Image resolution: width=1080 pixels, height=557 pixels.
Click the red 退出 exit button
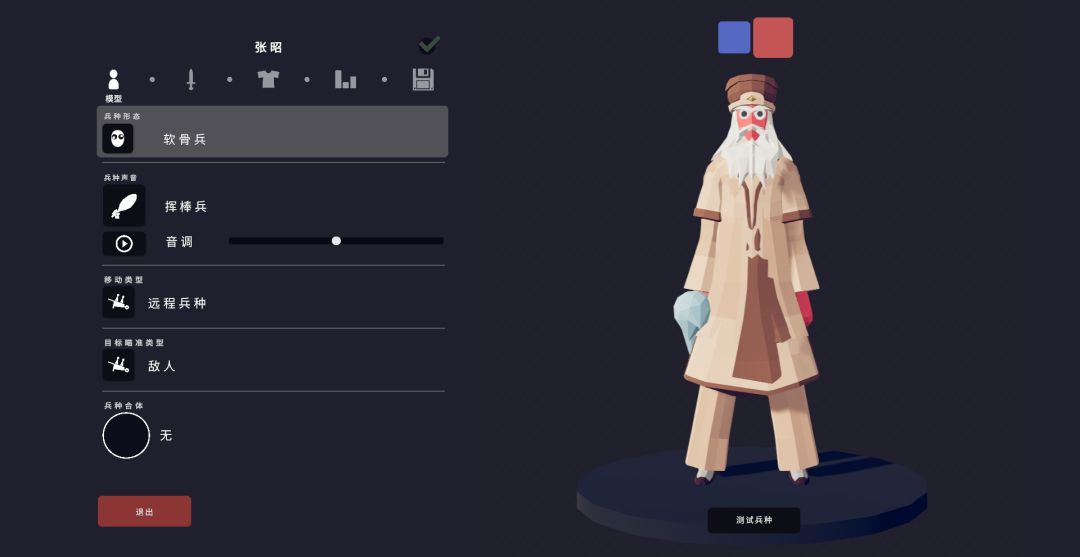(145, 512)
